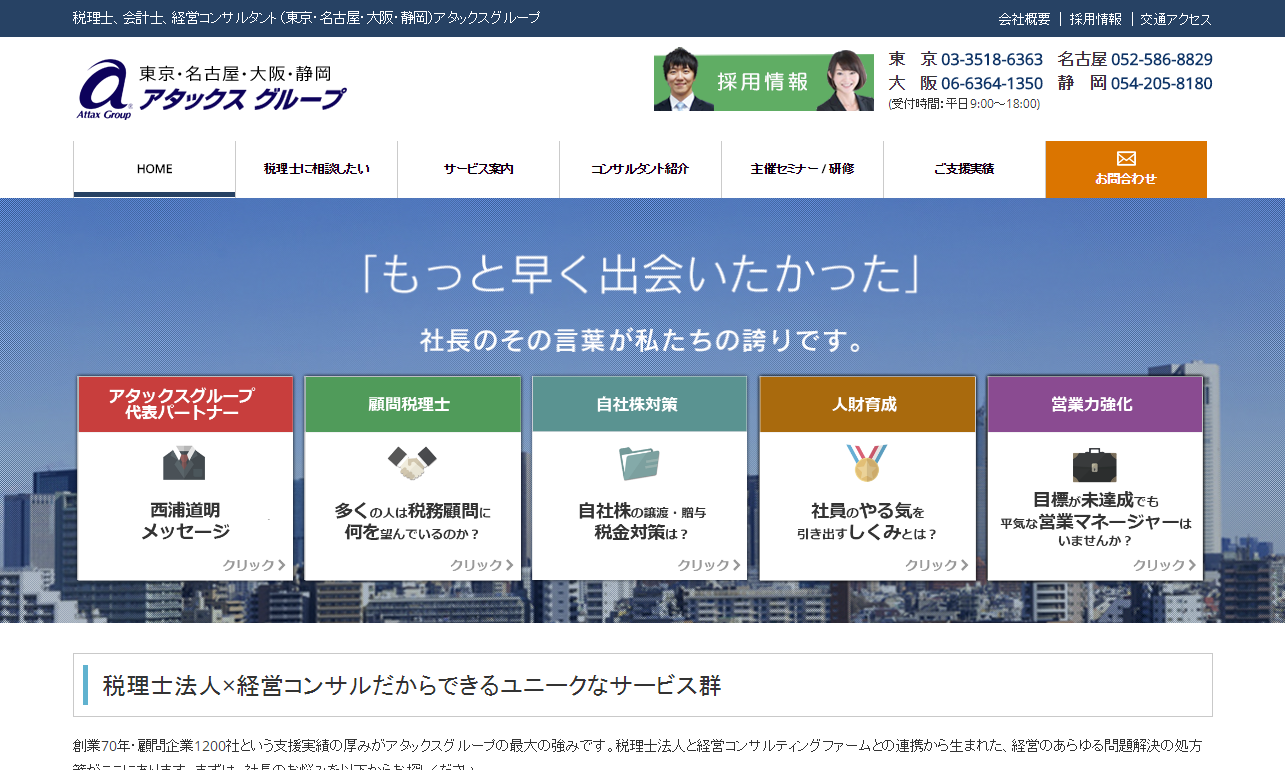
Task: Click 多くの人は税務顧問に何を望んでいるのか text
Action: (x=412, y=521)
